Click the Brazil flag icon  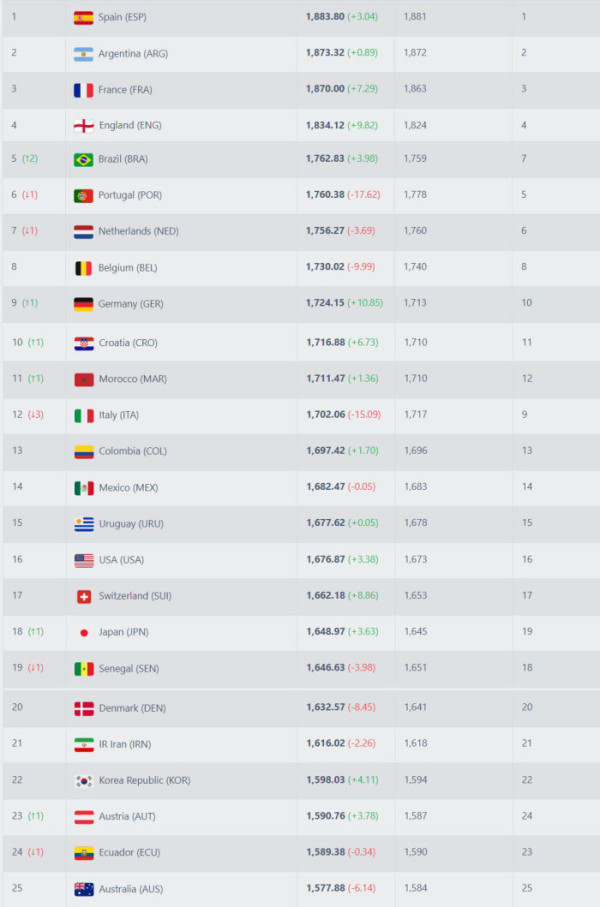pyautogui.click(x=84, y=159)
